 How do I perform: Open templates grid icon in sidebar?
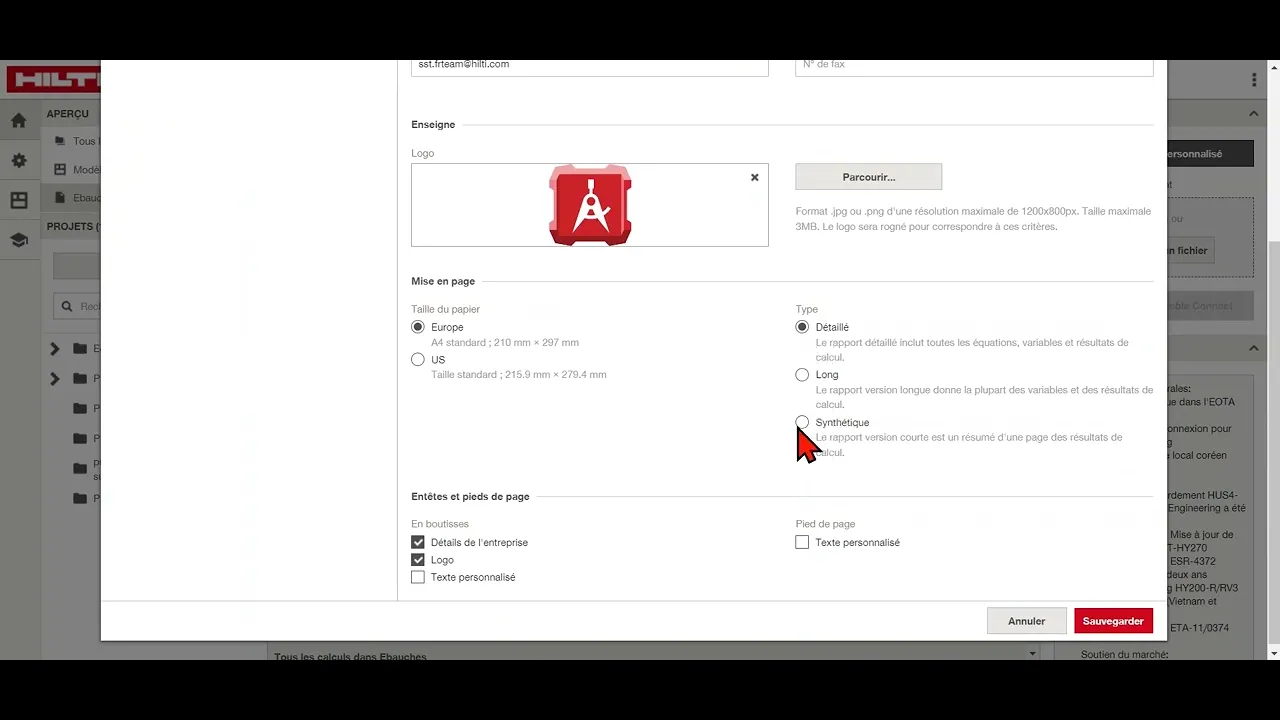point(19,201)
